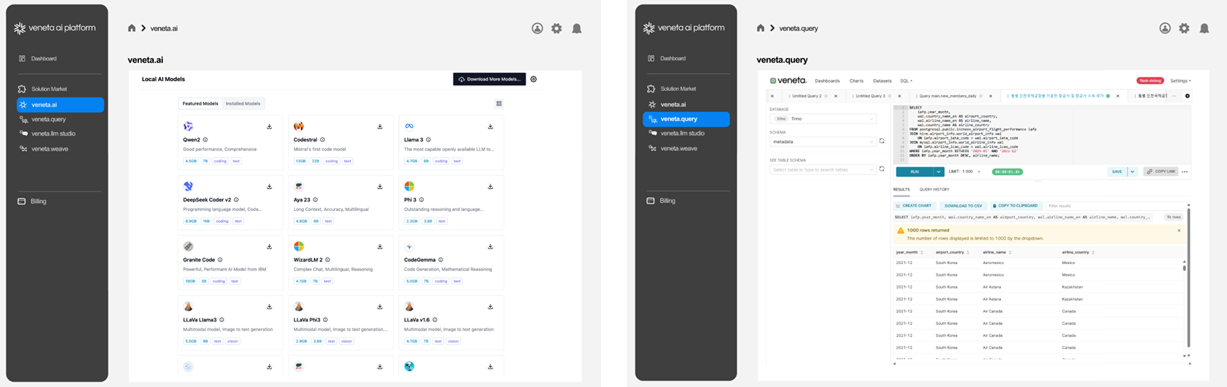
Task: Click the COPY LINK button
Action: [x=1160, y=172]
